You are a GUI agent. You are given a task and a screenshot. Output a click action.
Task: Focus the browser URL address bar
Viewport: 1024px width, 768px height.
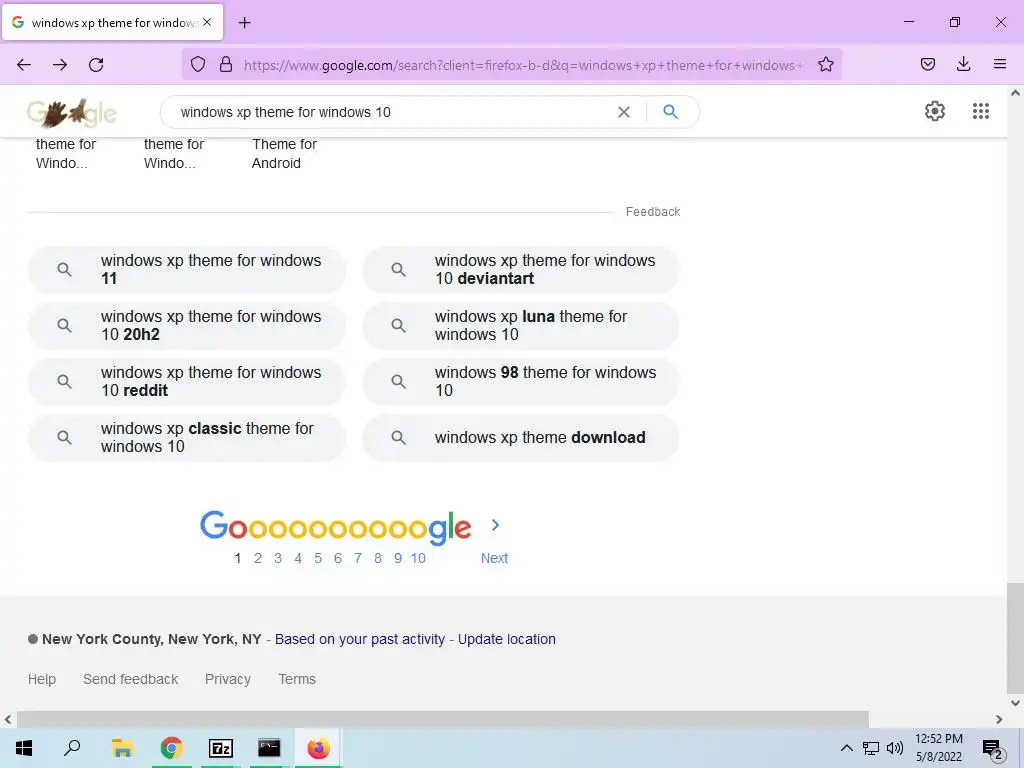coord(522,65)
